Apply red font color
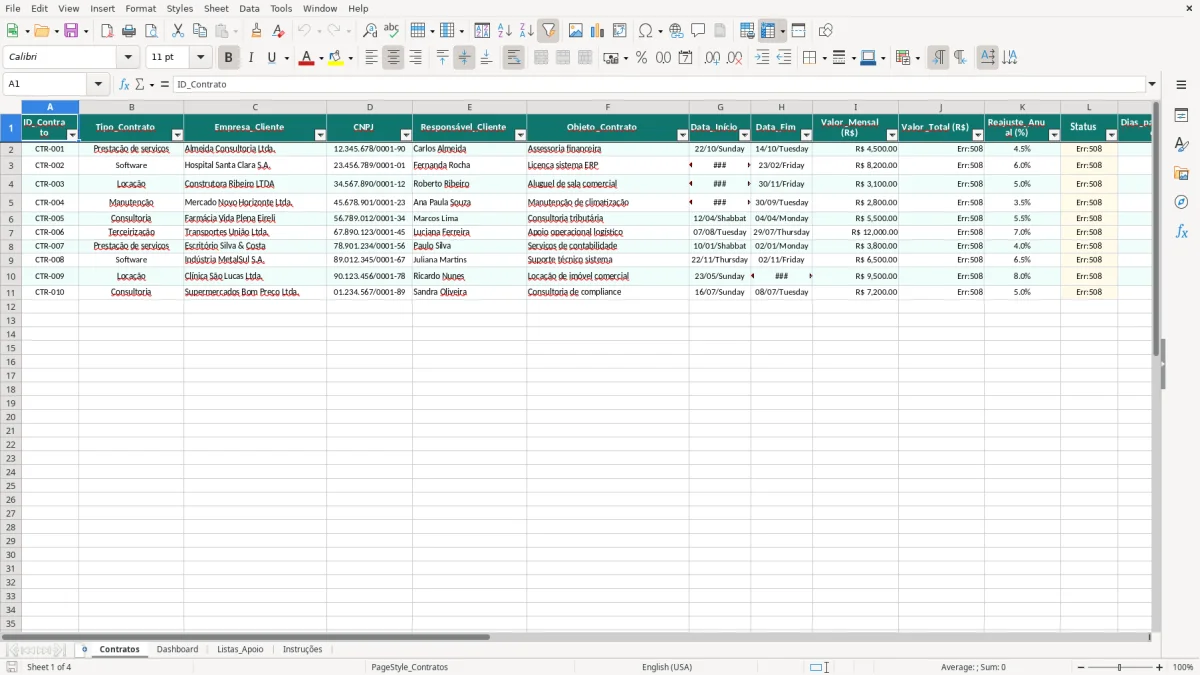This screenshot has width=1200, height=675. (x=306, y=58)
